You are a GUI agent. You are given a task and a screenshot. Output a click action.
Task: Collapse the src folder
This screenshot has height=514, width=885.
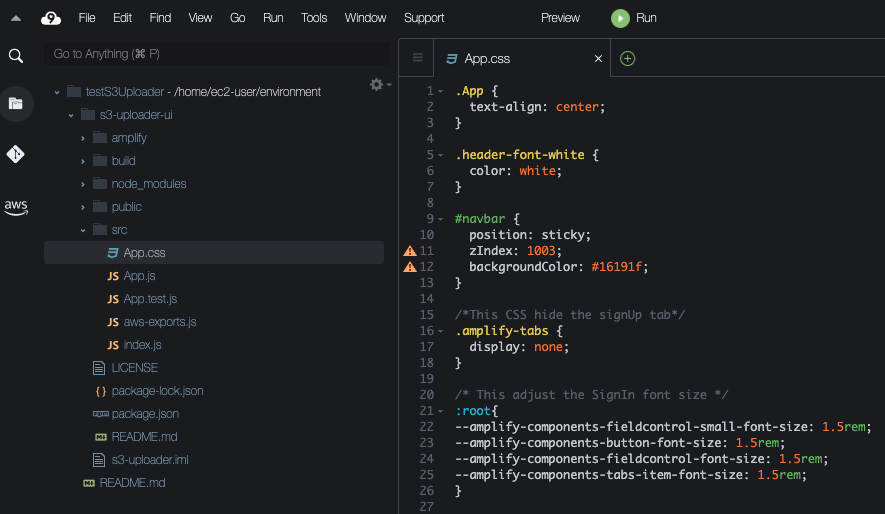pyautogui.click(x=83, y=230)
